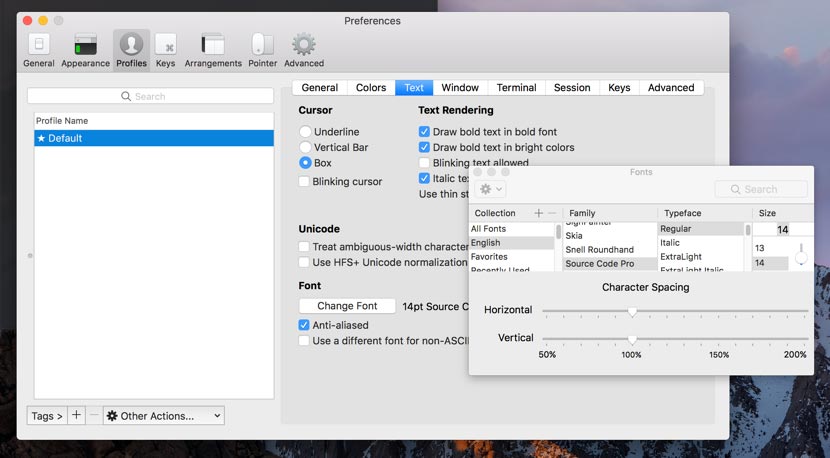Choose the Source Code Pro family
The height and width of the screenshot is (458, 830).
click(609, 263)
